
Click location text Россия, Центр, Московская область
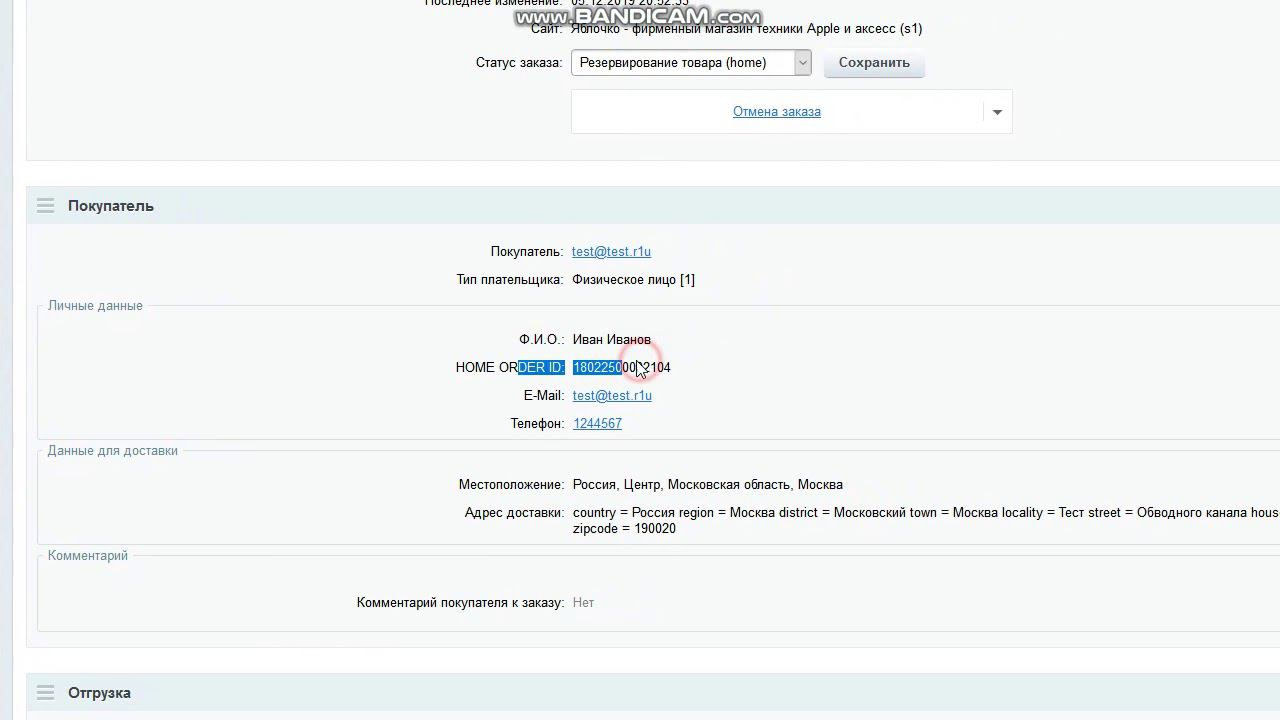[x=707, y=484]
